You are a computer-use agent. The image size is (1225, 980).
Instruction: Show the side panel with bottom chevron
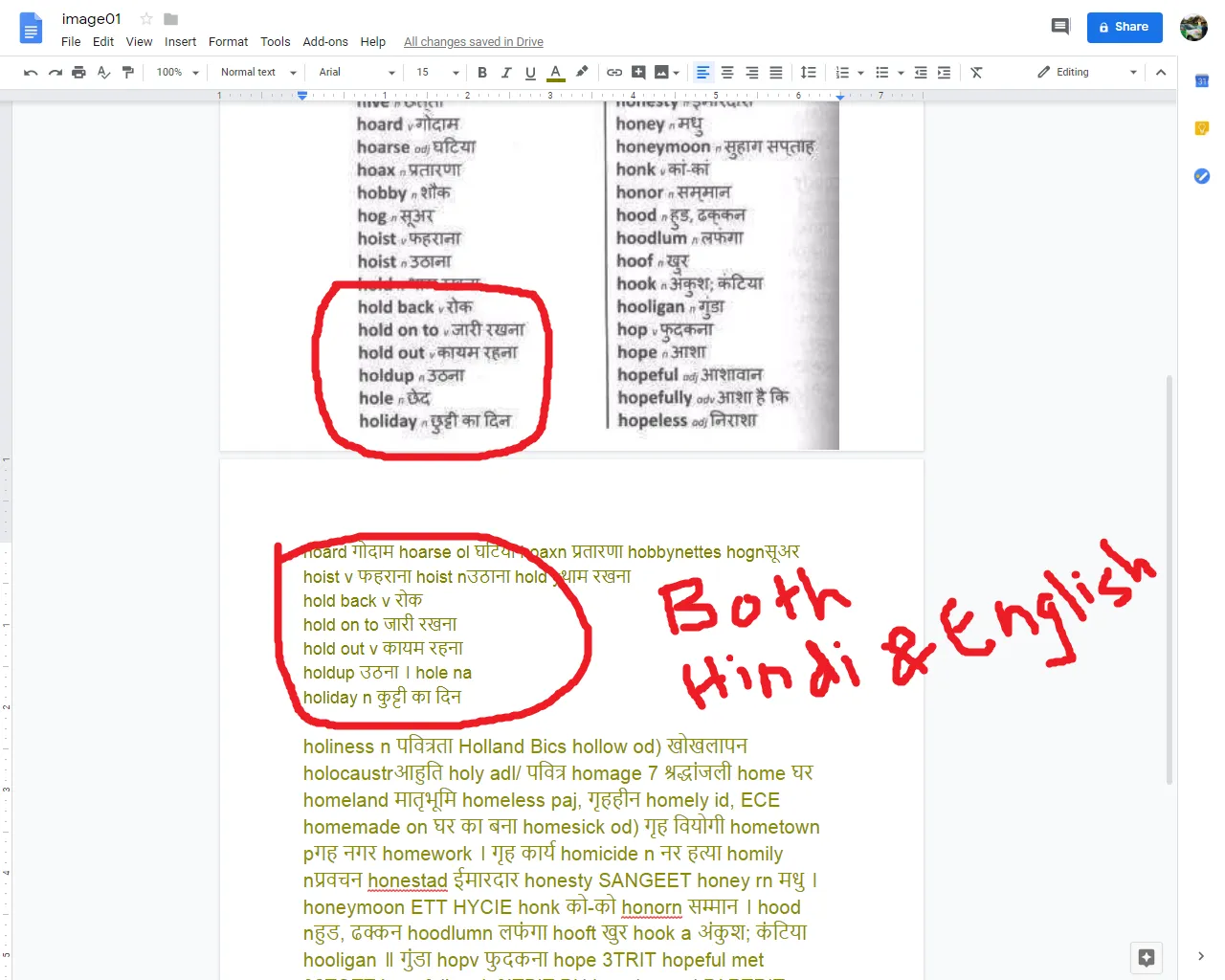pyautogui.click(x=1201, y=956)
